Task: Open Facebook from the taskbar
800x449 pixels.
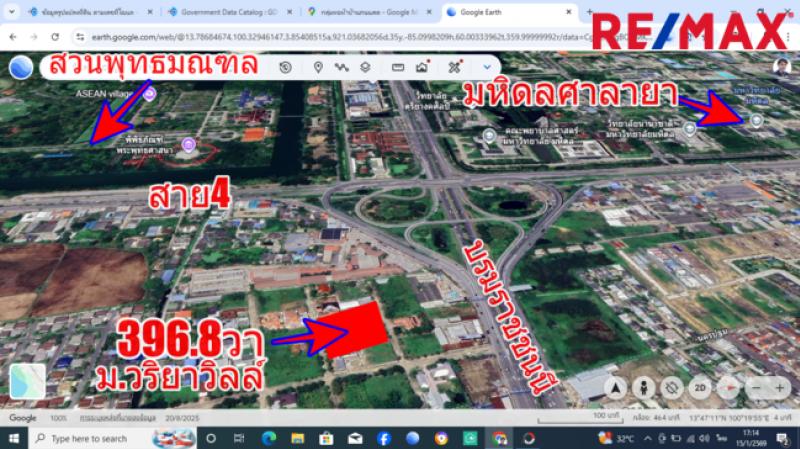Action: tap(384, 438)
